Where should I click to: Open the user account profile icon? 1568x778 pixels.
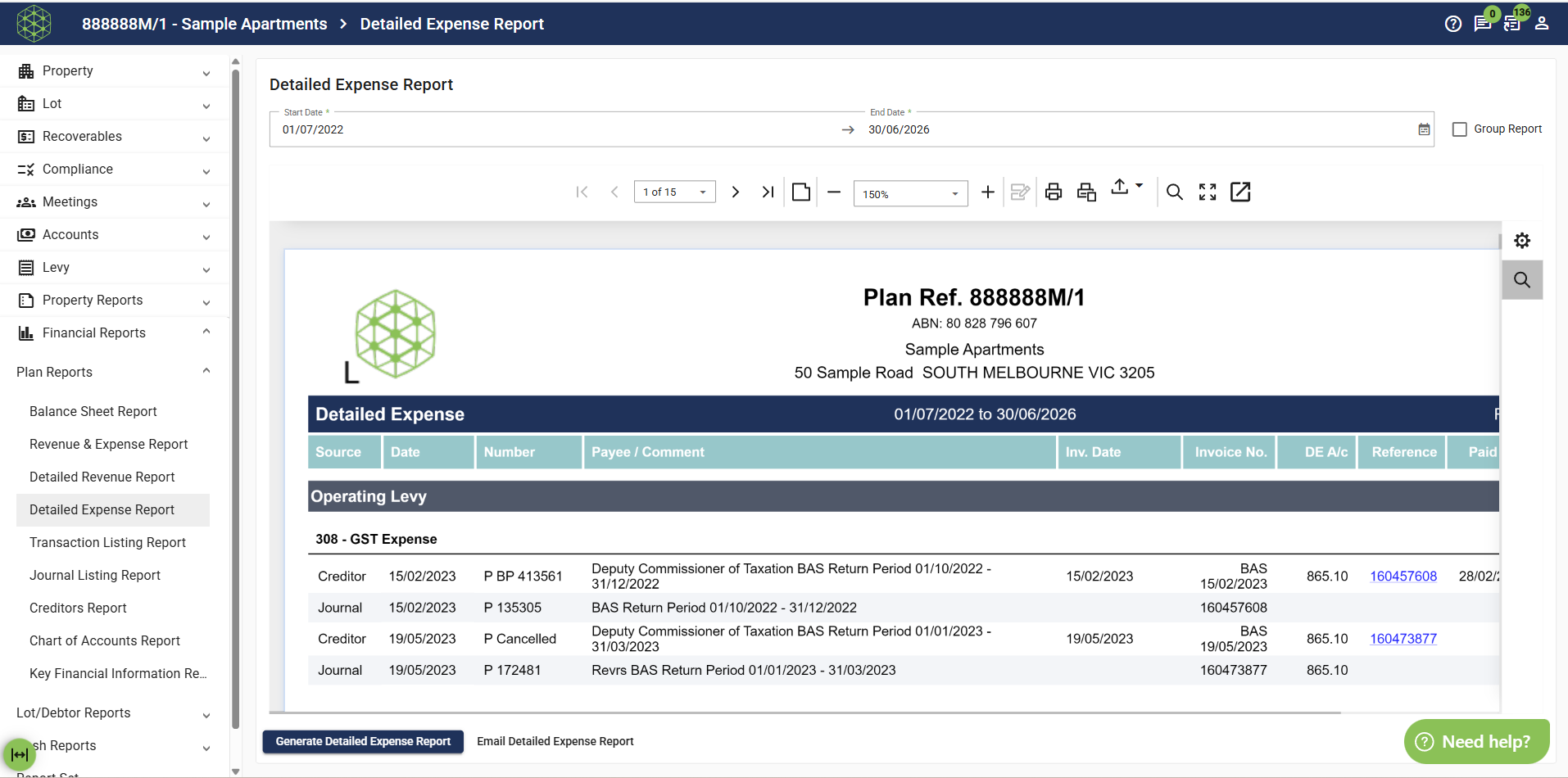1542,24
